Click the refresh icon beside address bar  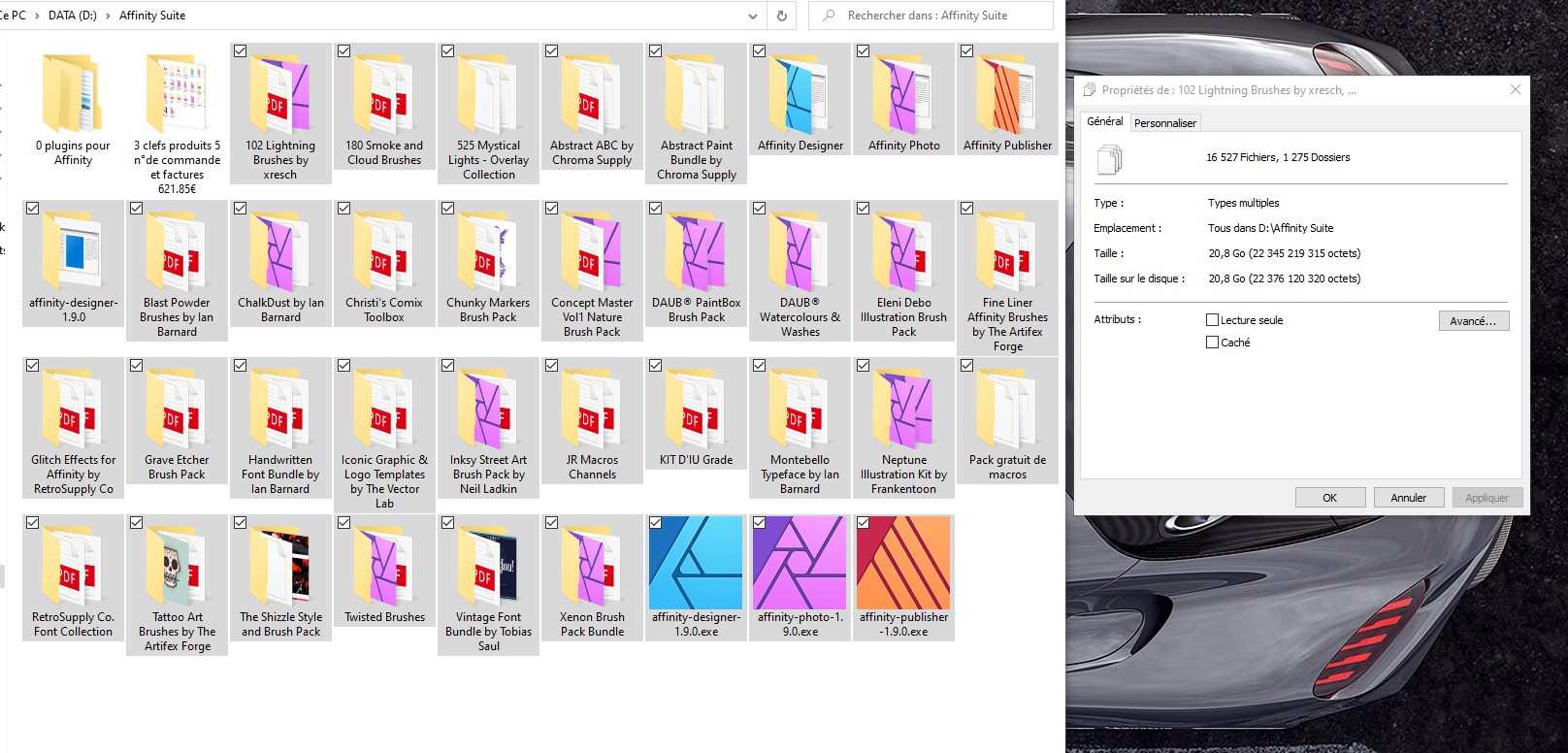click(x=781, y=16)
